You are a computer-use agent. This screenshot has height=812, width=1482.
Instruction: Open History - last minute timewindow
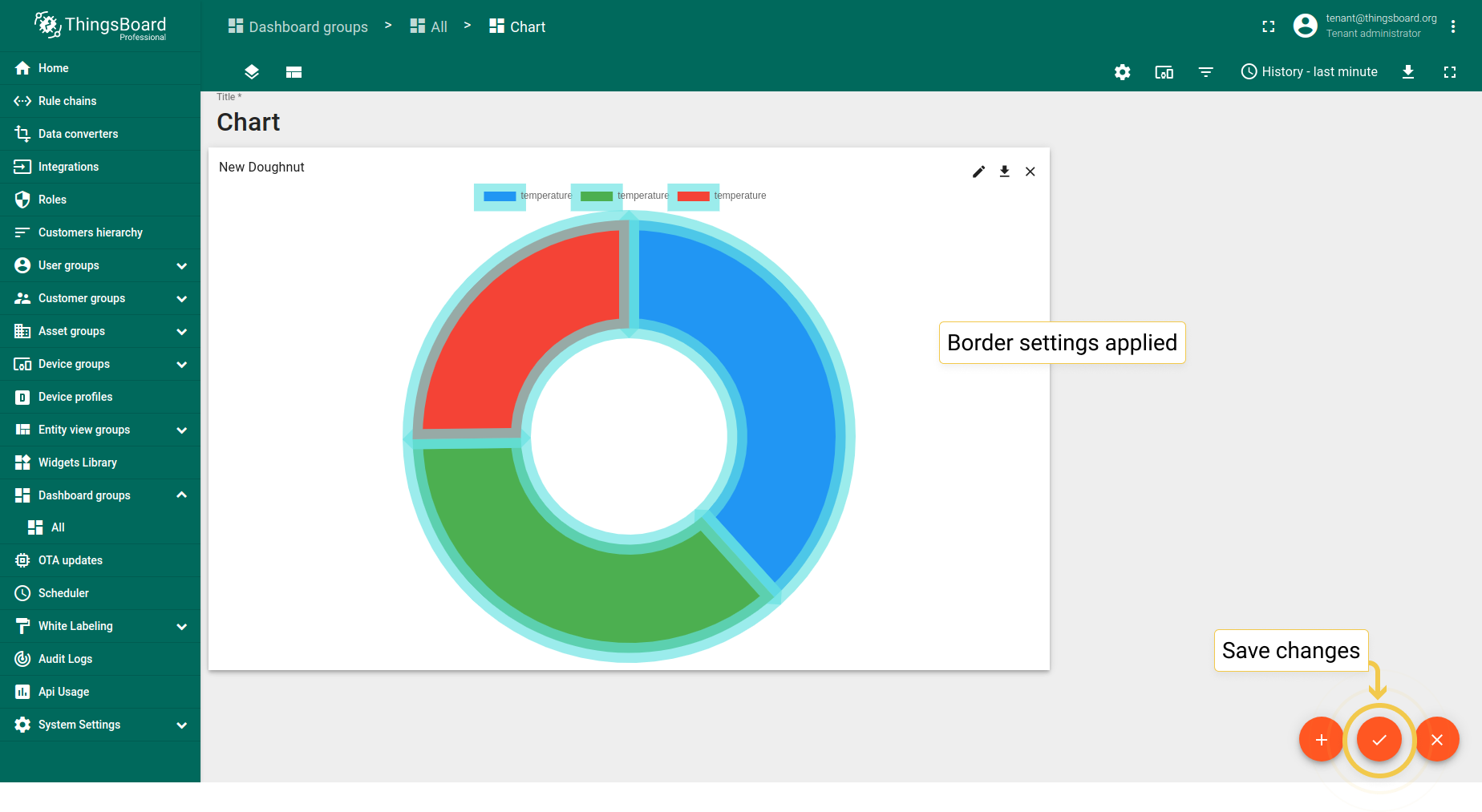coord(1310,71)
